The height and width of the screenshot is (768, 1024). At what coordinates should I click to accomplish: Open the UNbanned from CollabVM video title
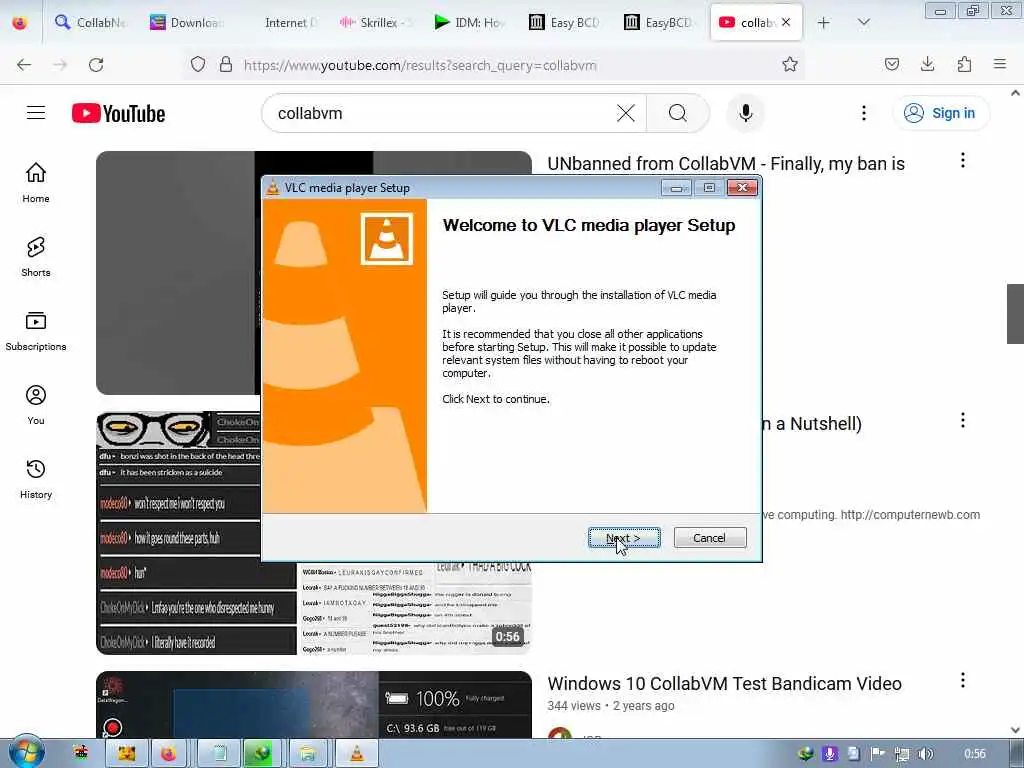[726, 164]
